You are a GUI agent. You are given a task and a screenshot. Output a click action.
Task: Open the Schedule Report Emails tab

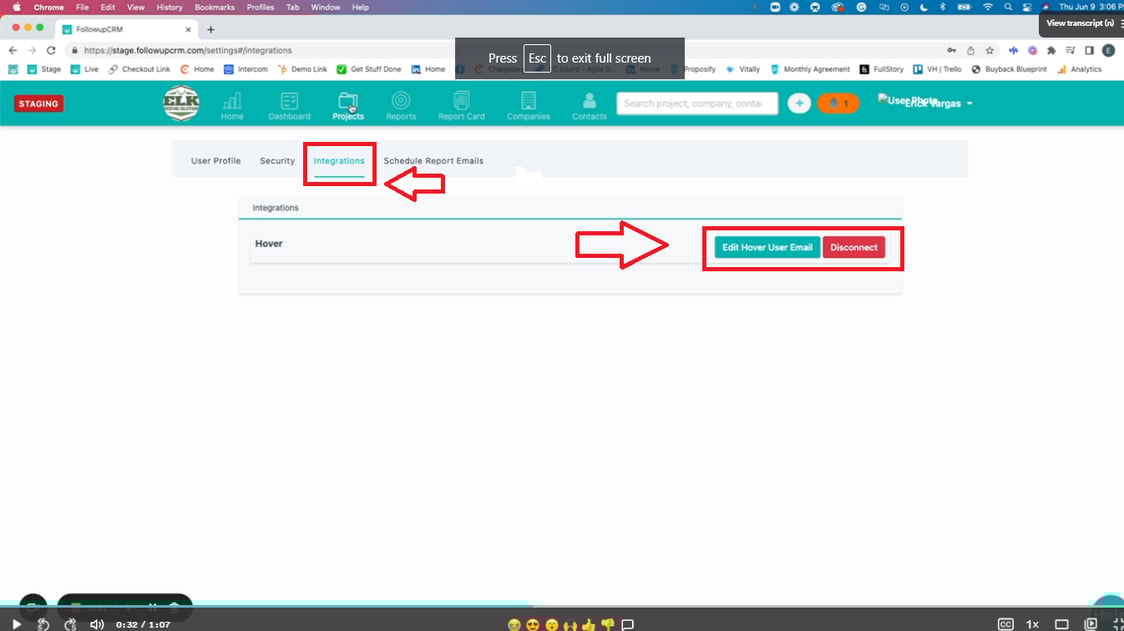point(433,160)
